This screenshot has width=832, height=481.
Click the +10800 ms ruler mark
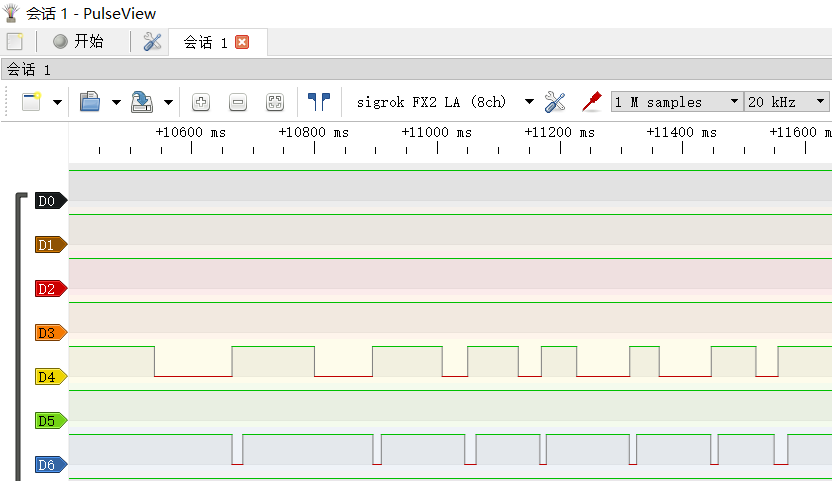314,132
